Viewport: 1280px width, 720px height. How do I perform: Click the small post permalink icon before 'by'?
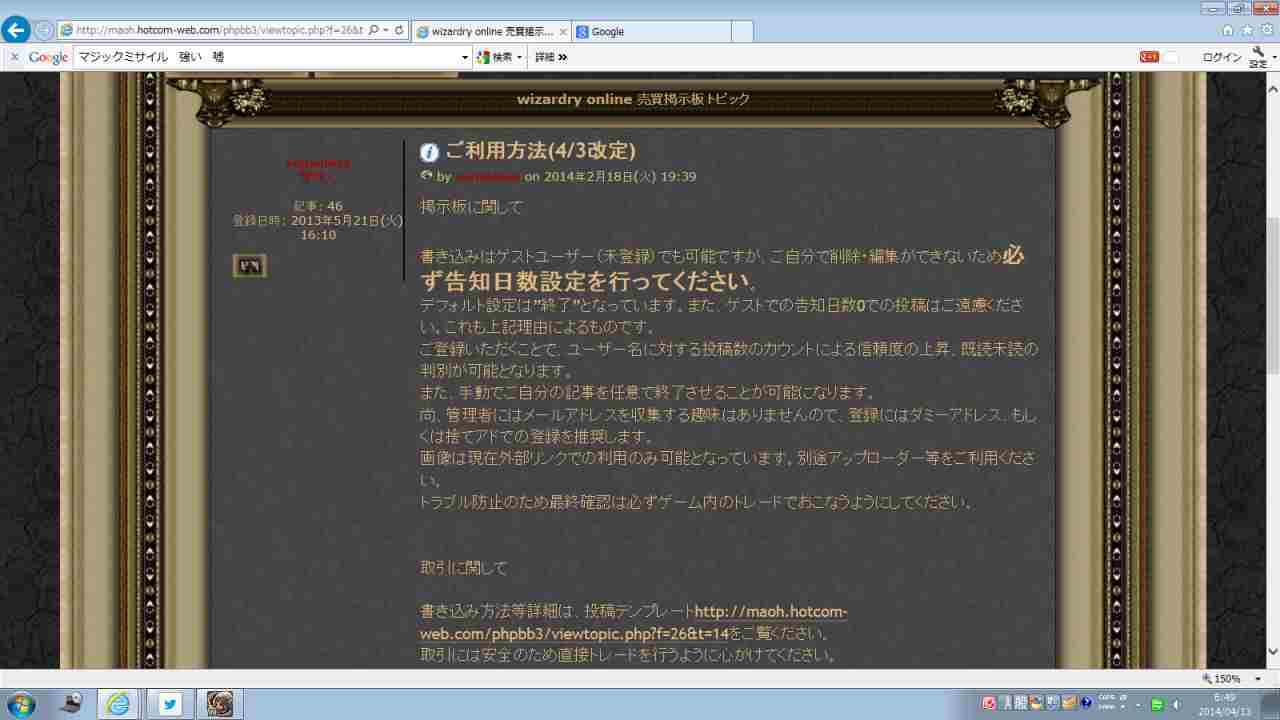pyautogui.click(x=427, y=176)
